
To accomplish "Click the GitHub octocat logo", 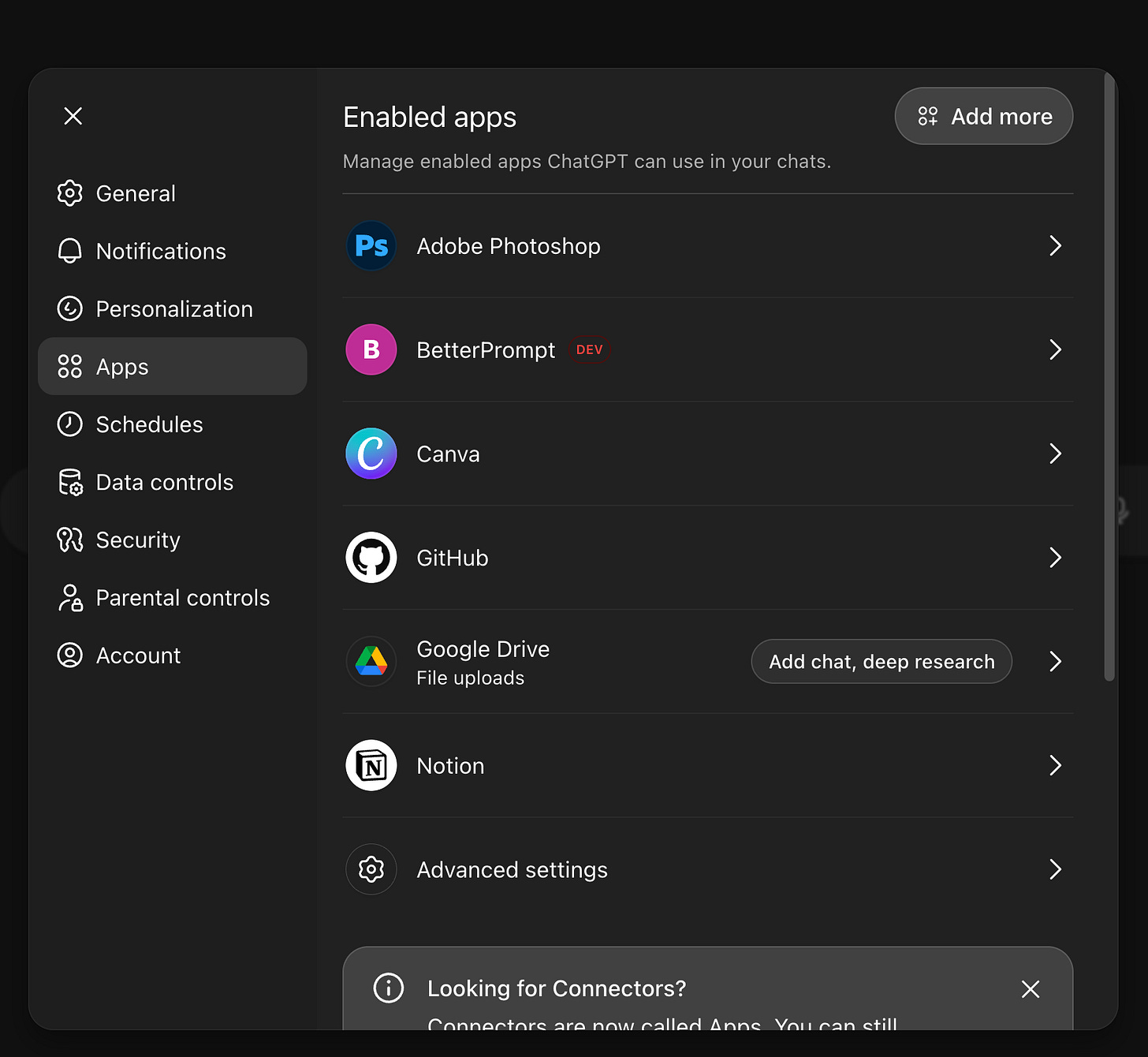I will [x=371, y=558].
